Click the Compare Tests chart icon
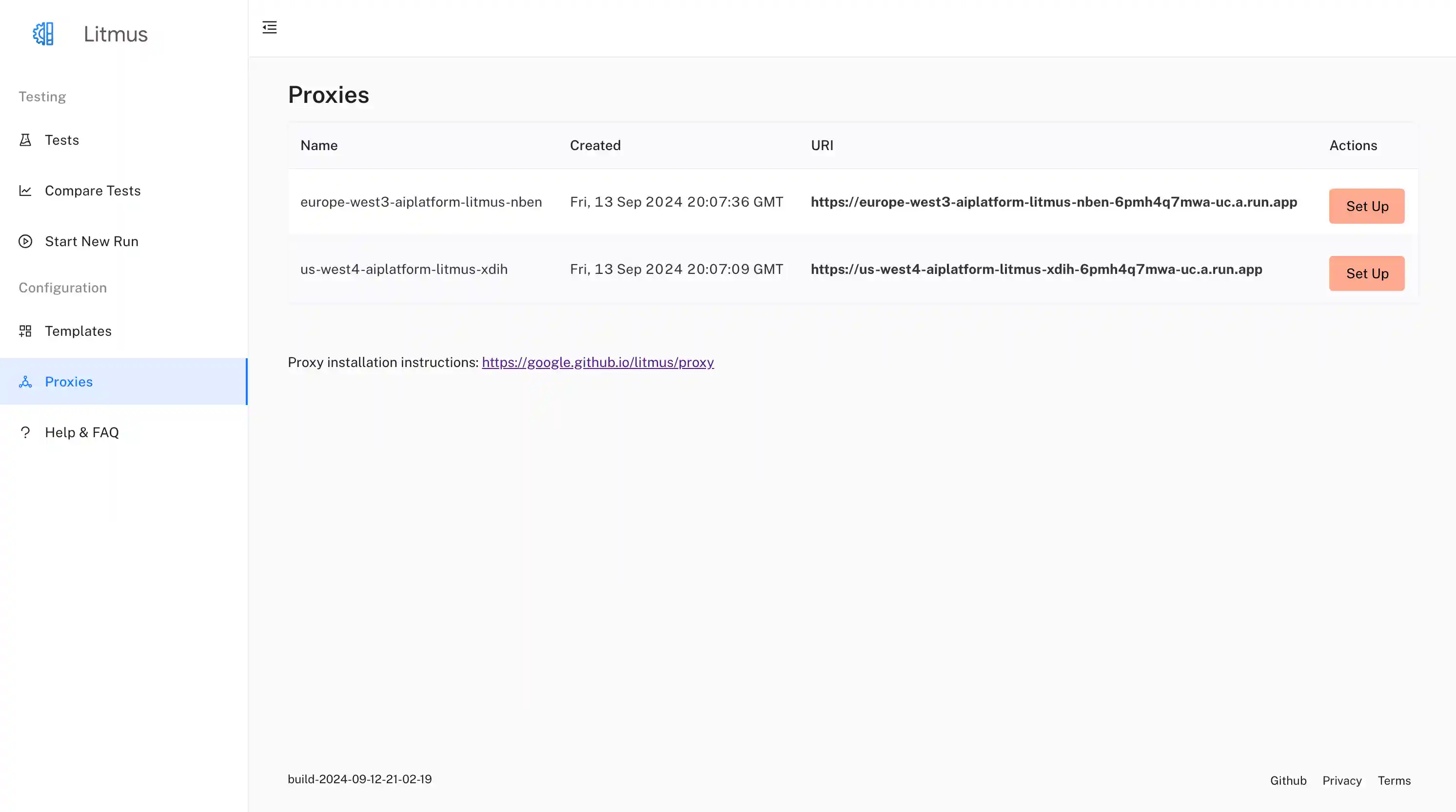 (x=25, y=191)
